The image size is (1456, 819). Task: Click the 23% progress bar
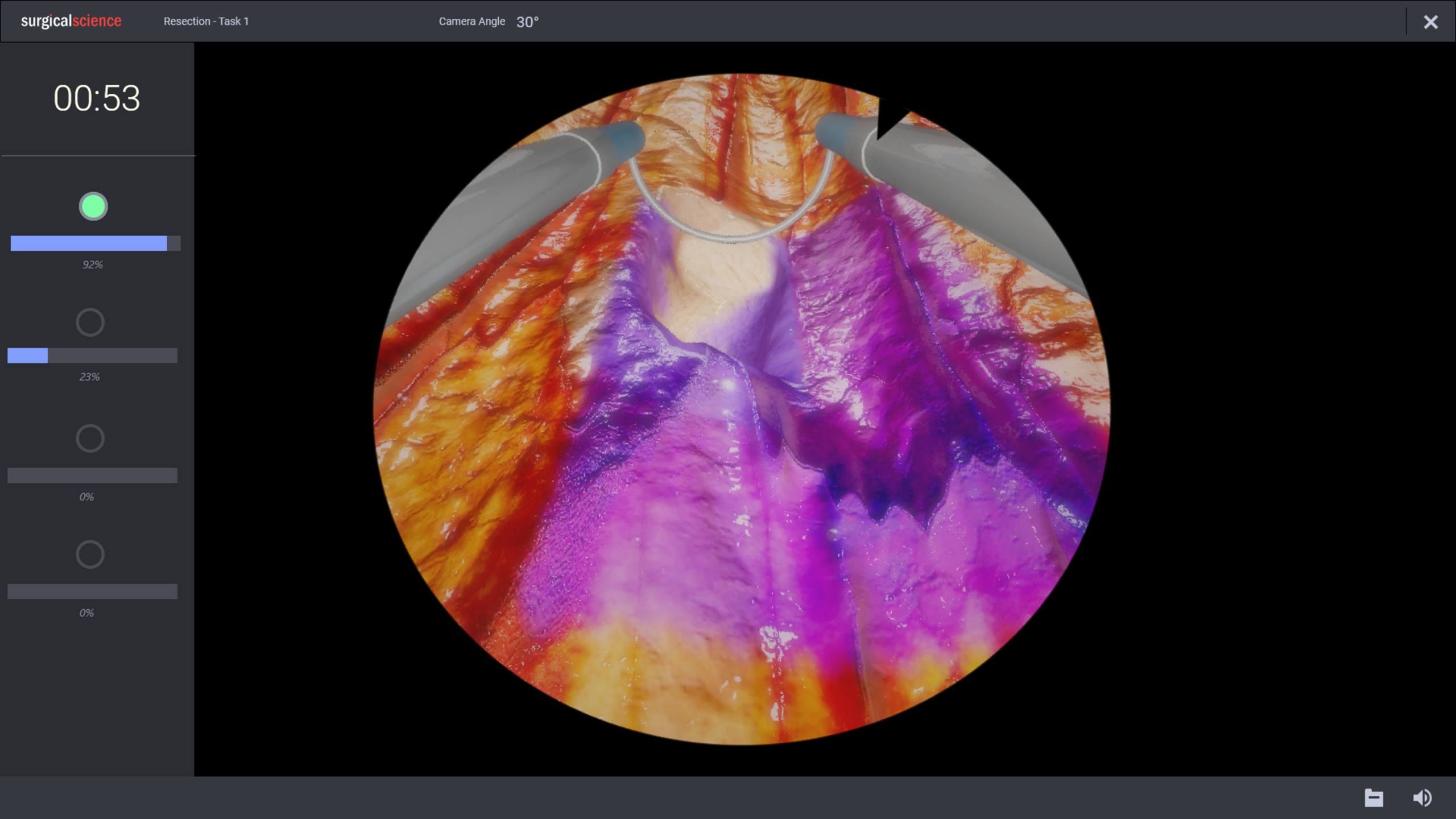pos(92,355)
